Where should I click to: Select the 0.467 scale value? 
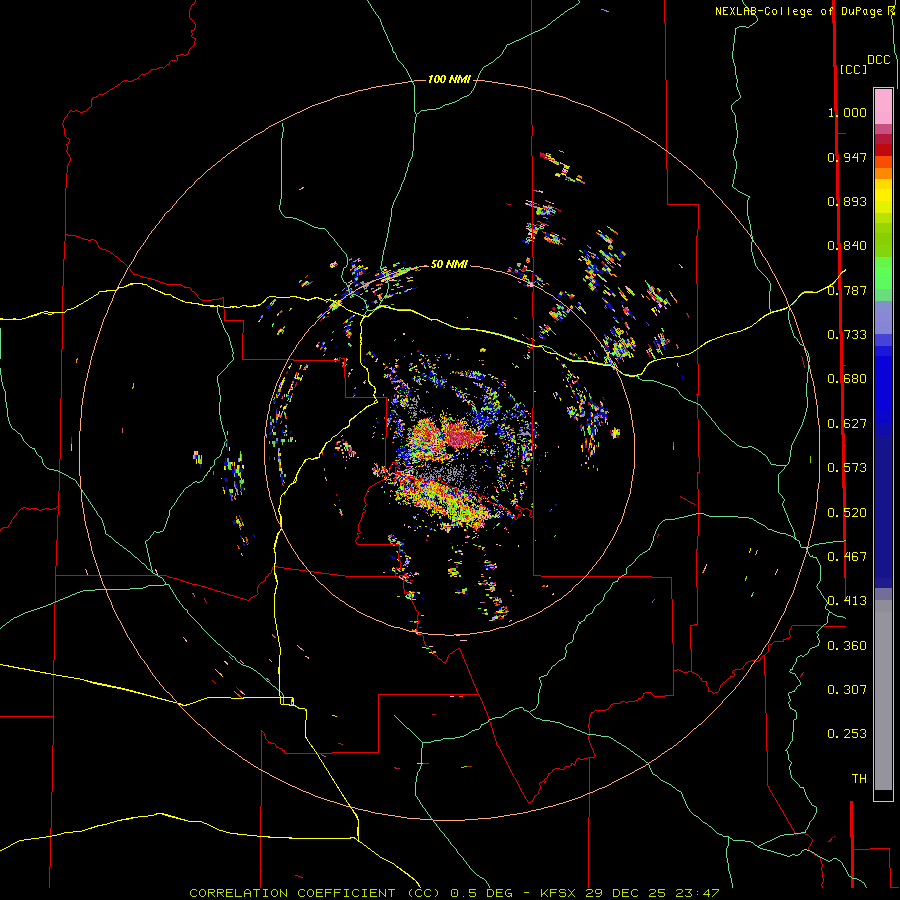tap(847, 557)
